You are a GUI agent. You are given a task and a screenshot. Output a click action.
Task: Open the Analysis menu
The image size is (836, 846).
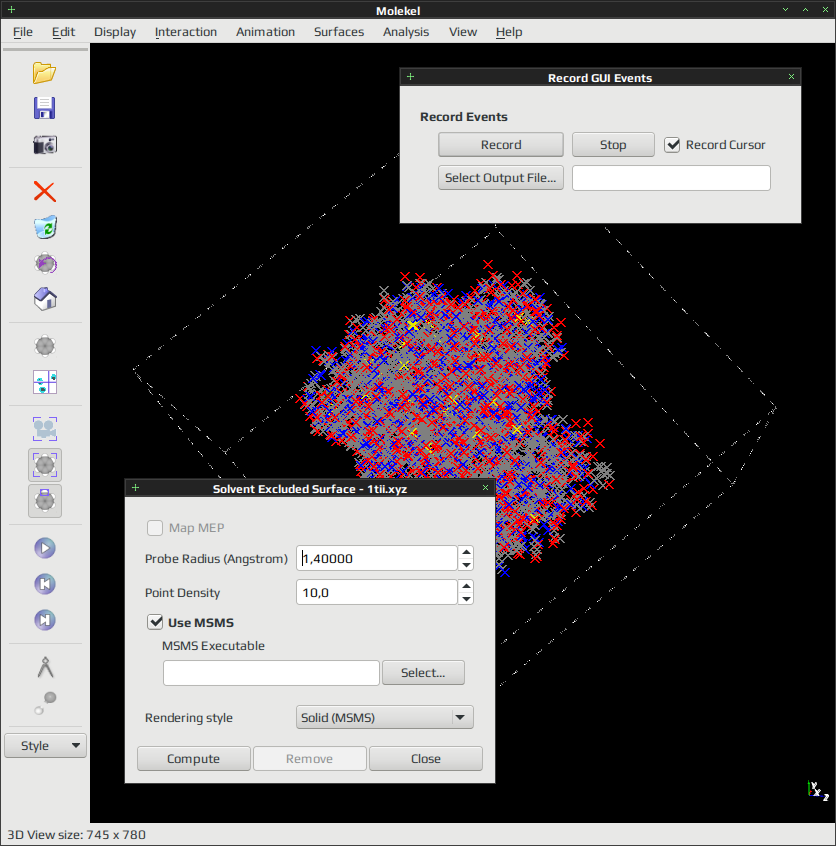point(406,32)
